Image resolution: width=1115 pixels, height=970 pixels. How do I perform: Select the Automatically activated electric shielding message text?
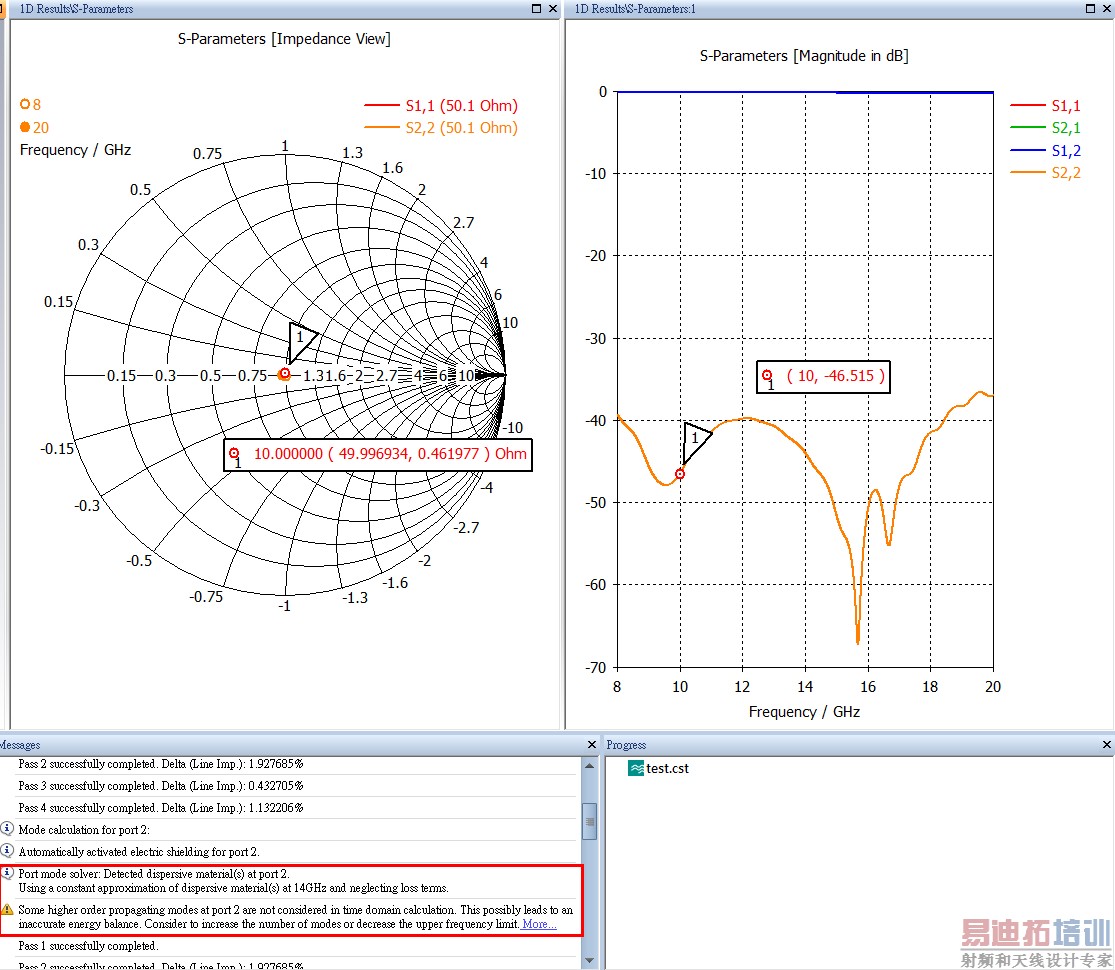(139, 852)
